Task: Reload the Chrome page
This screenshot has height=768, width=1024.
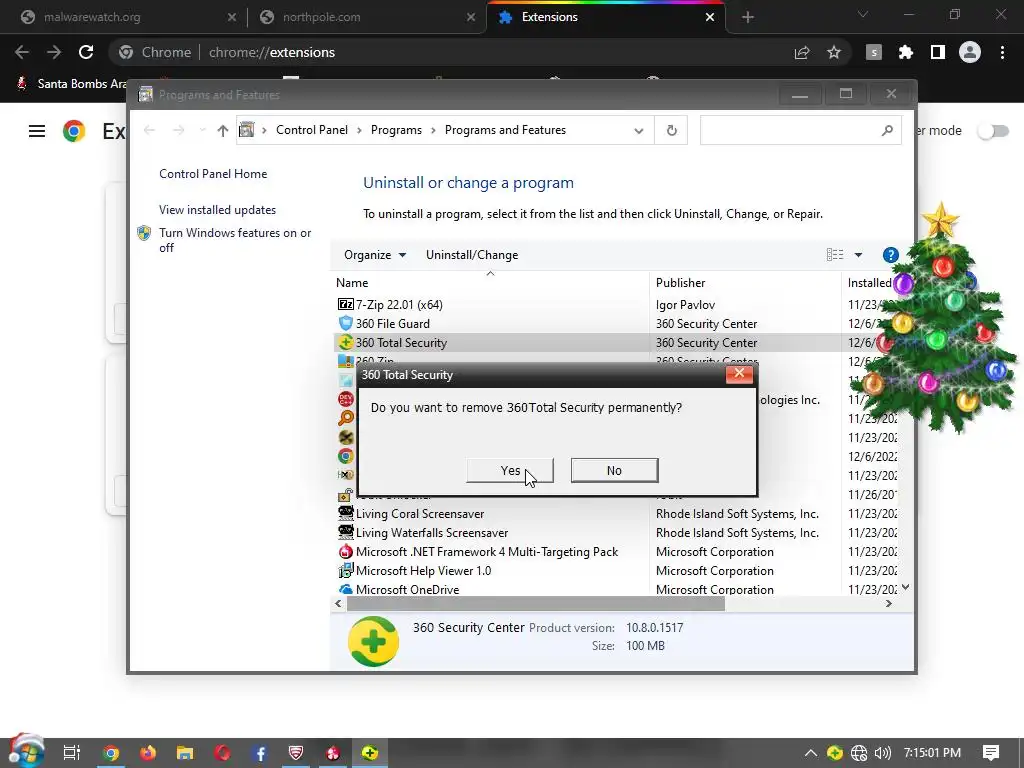Action: pos(86,52)
